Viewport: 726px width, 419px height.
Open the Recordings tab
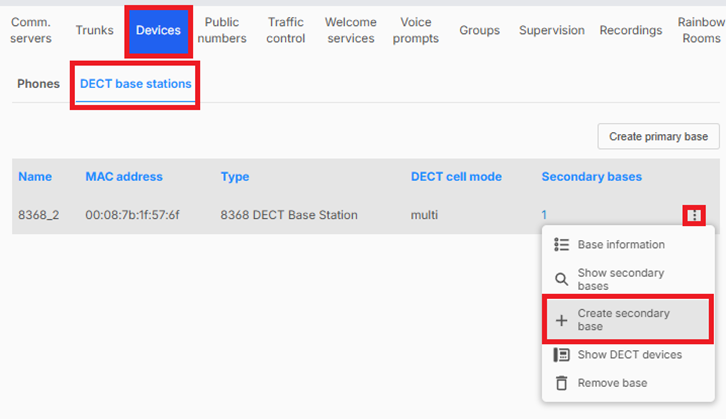[x=630, y=31]
